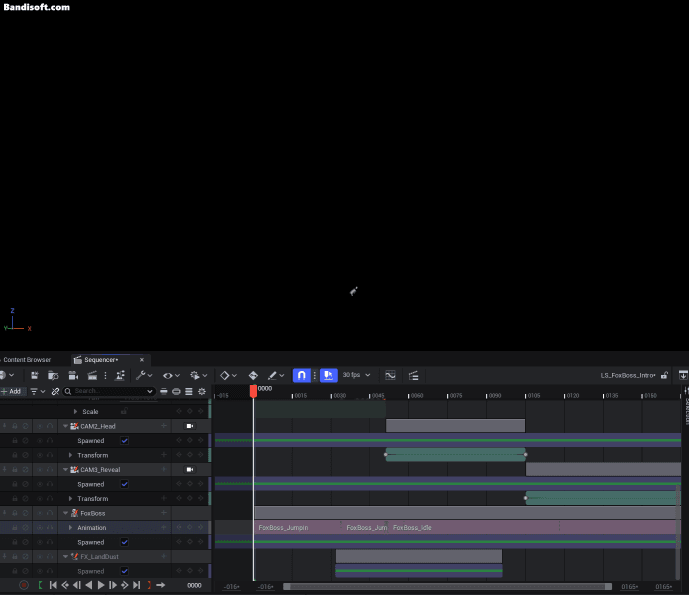This screenshot has width=689, height=595.
Task: Click the lock icon beside LS_FoxBoss_Intro
Action: [x=664, y=375]
